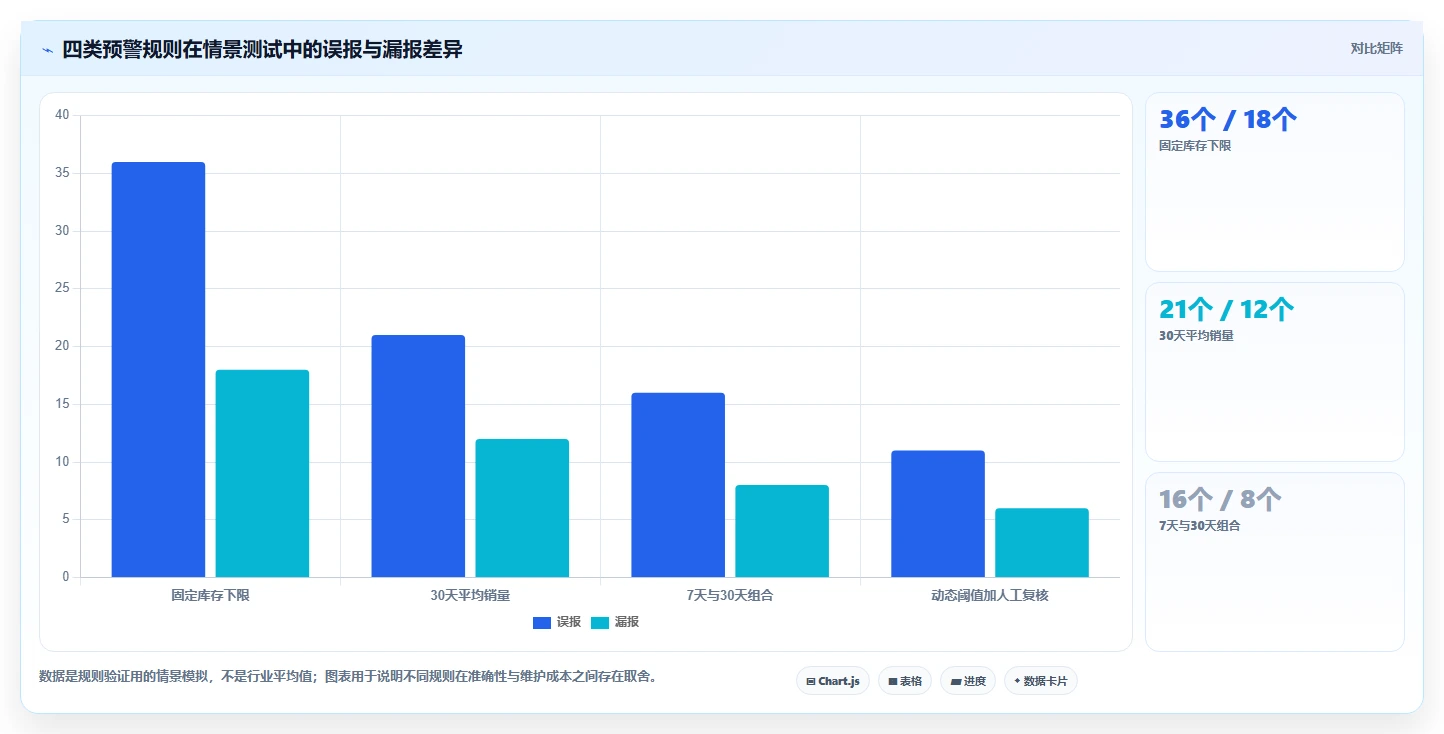Click the chart title 四类预警规则在情景测试中的误报与漏报差异
This screenshot has width=1444, height=734.
click(x=262, y=49)
